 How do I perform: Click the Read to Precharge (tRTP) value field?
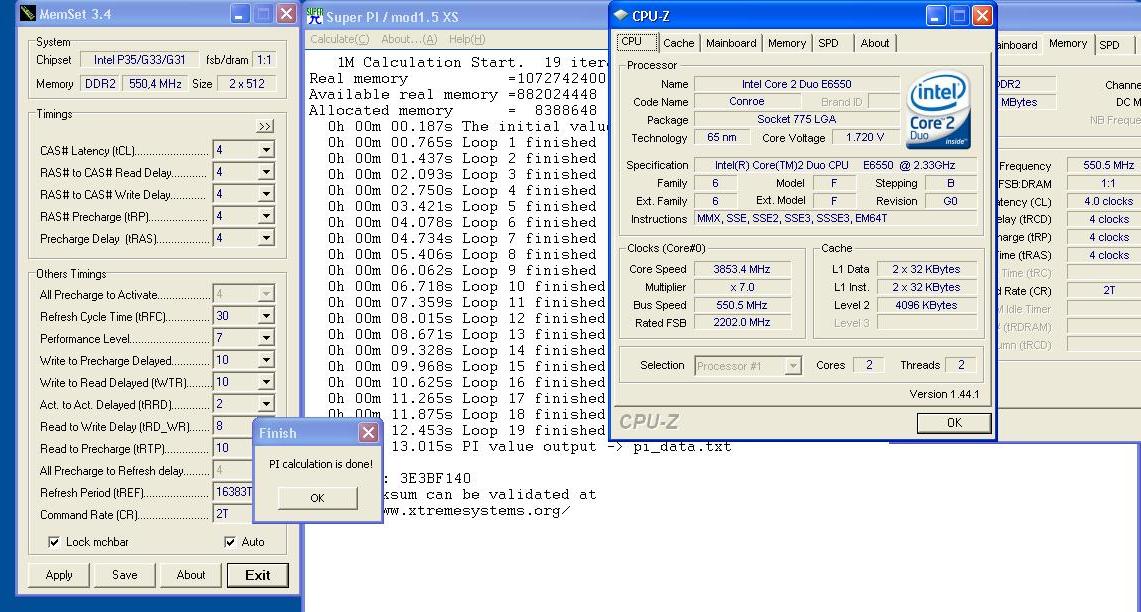click(232, 448)
